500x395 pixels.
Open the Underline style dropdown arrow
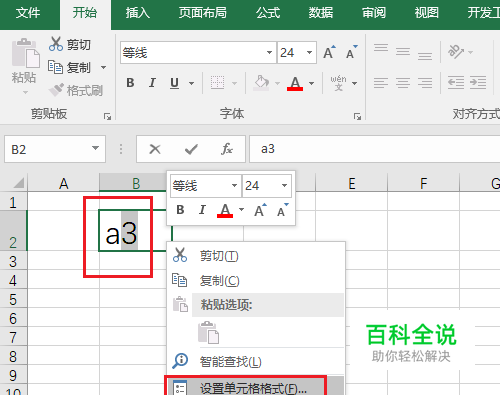click(191, 83)
